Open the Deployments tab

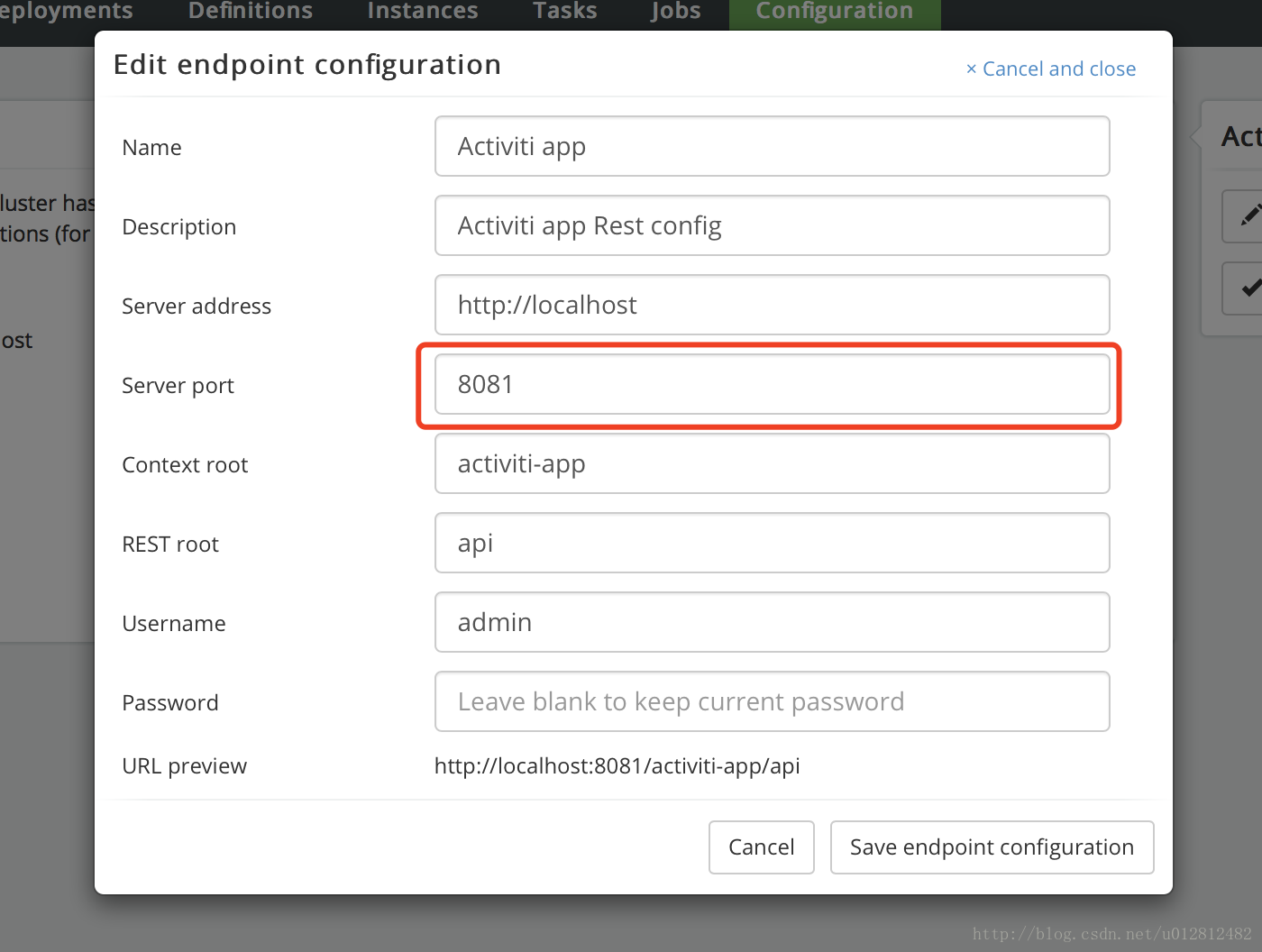tap(67, 11)
